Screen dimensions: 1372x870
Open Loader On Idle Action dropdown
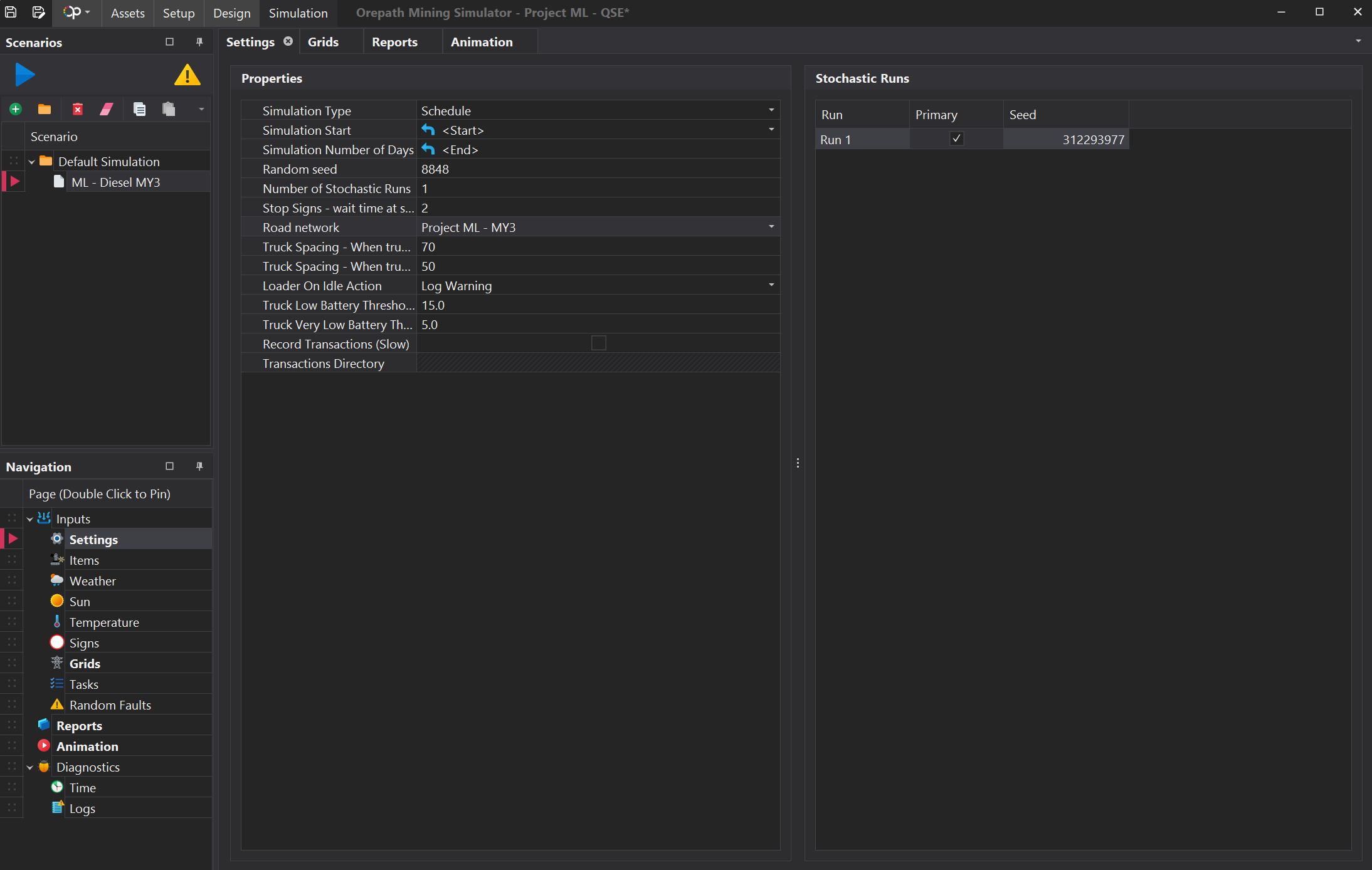coord(771,285)
